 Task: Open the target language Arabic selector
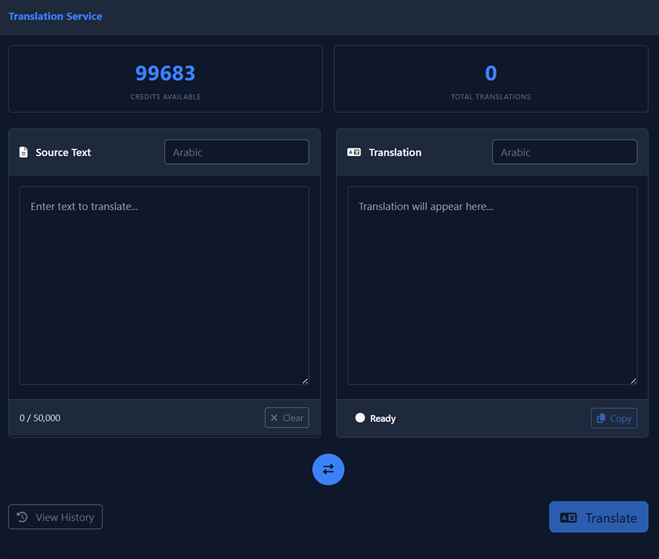pos(564,152)
